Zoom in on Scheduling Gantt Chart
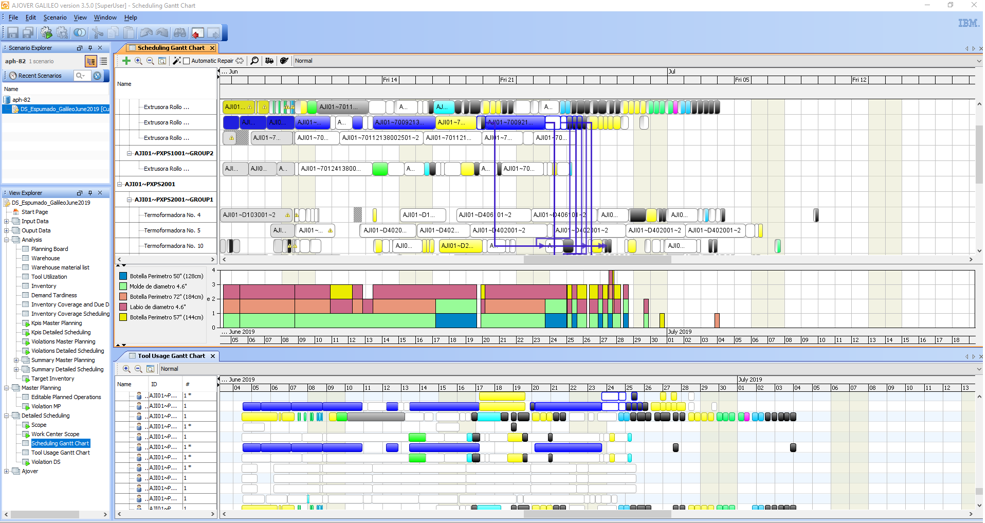This screenshot has height=523, width=985. tap(138, 61)
